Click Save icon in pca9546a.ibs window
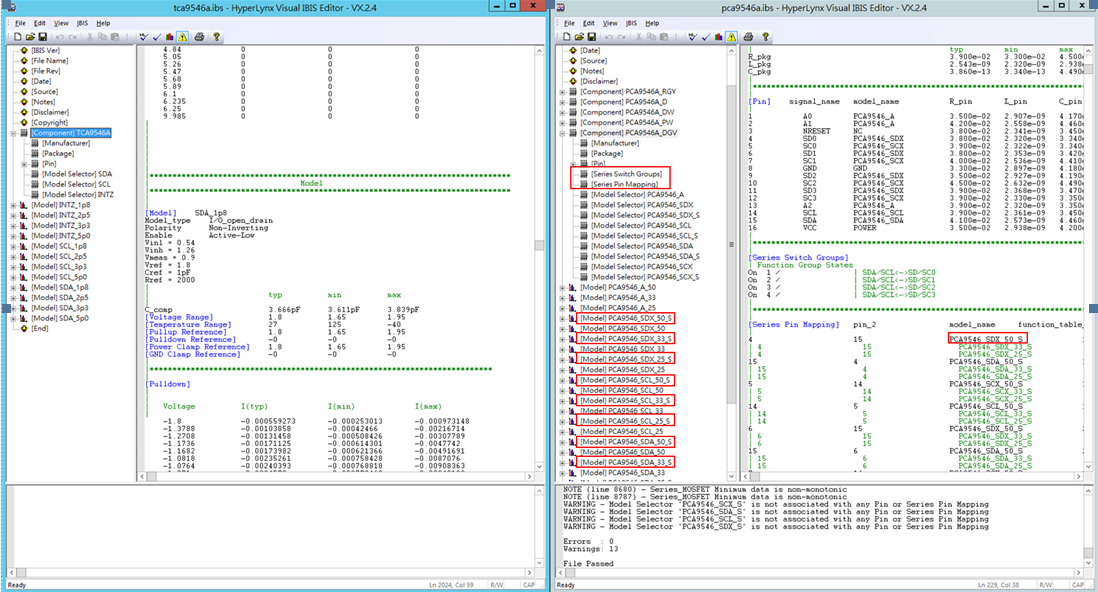The width and height of the screenshot is (1098, 592). pos(592,37)
